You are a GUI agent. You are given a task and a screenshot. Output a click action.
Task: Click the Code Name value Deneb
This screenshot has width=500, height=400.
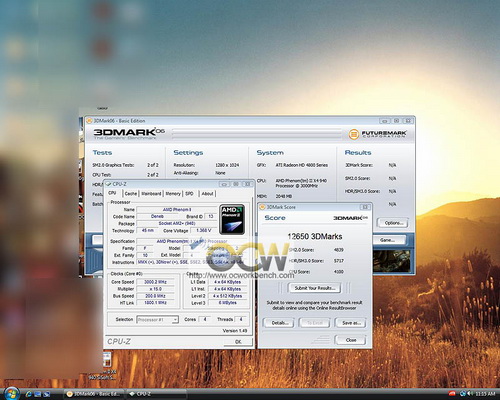[157, 217]
